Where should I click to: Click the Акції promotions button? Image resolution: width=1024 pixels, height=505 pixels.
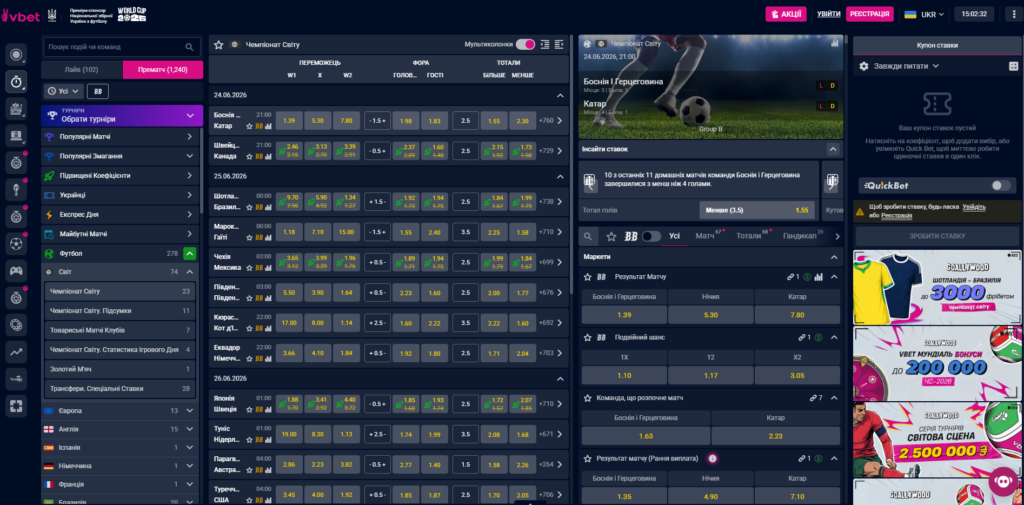tap(786, 14)
